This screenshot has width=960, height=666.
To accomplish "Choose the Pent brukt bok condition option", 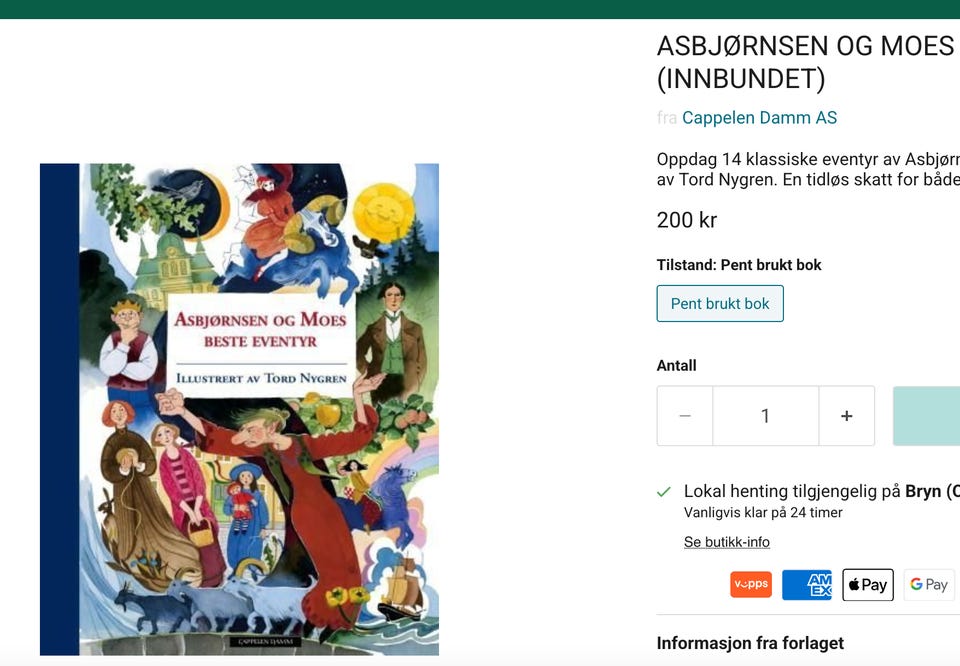I will [720, 304].
